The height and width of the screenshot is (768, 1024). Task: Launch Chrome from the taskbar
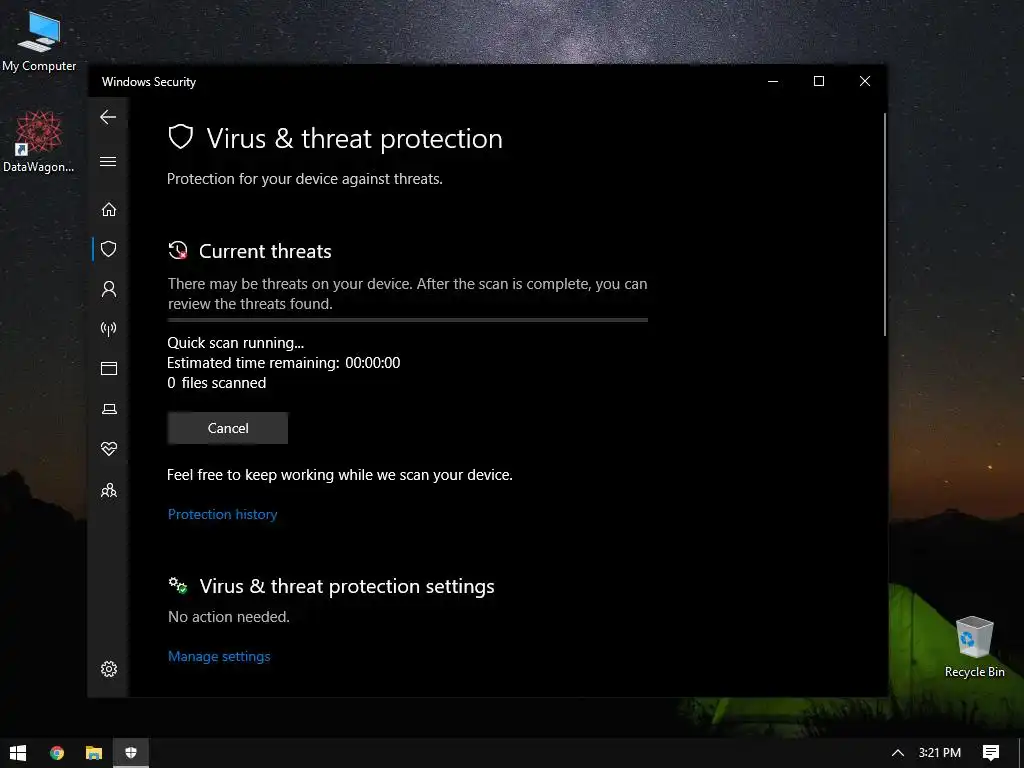point(57,753)
